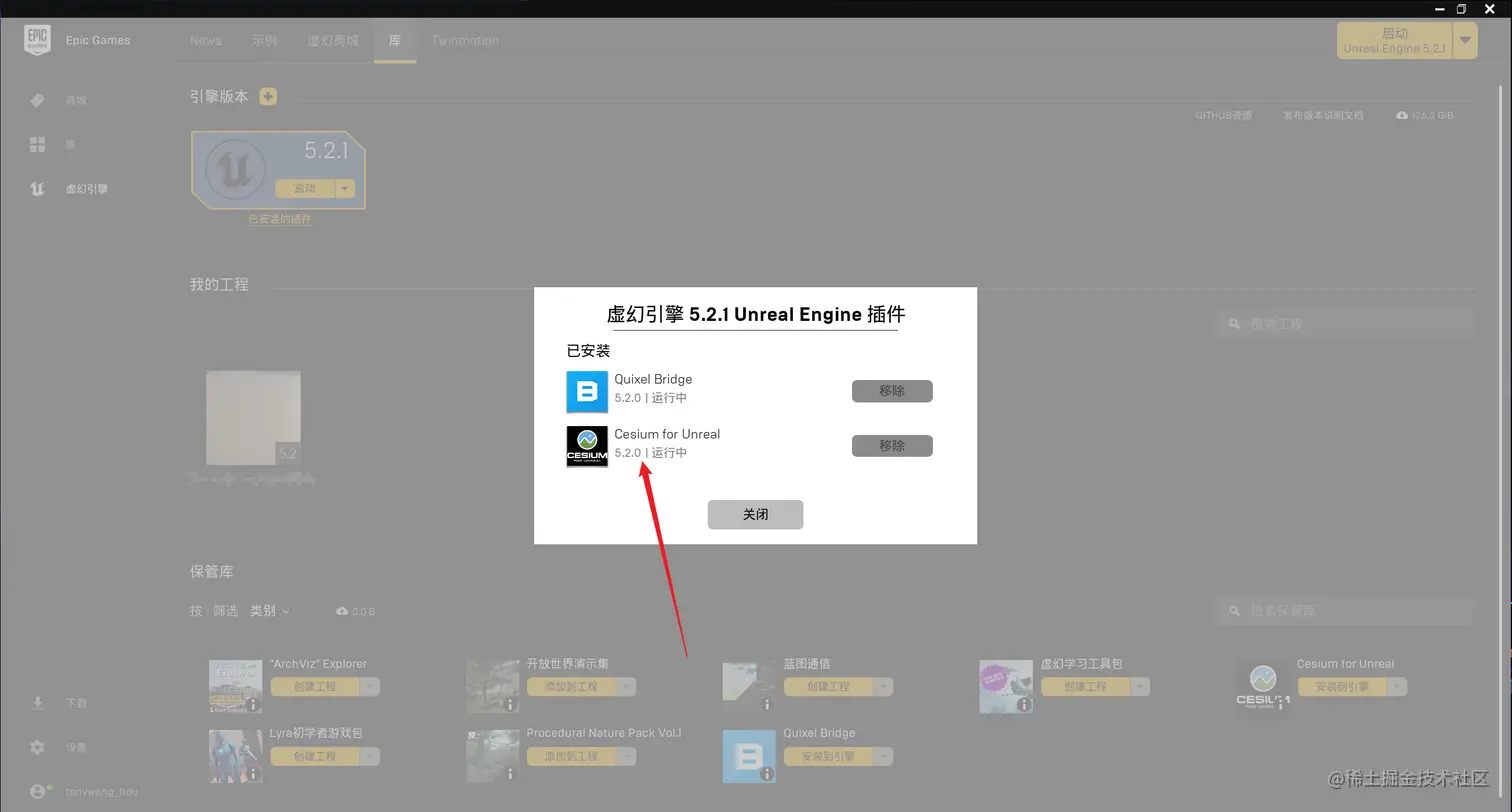The image size is (1512, 812).
Task: Remove the Quixel Bridge plugin
Action: (892, 391)
